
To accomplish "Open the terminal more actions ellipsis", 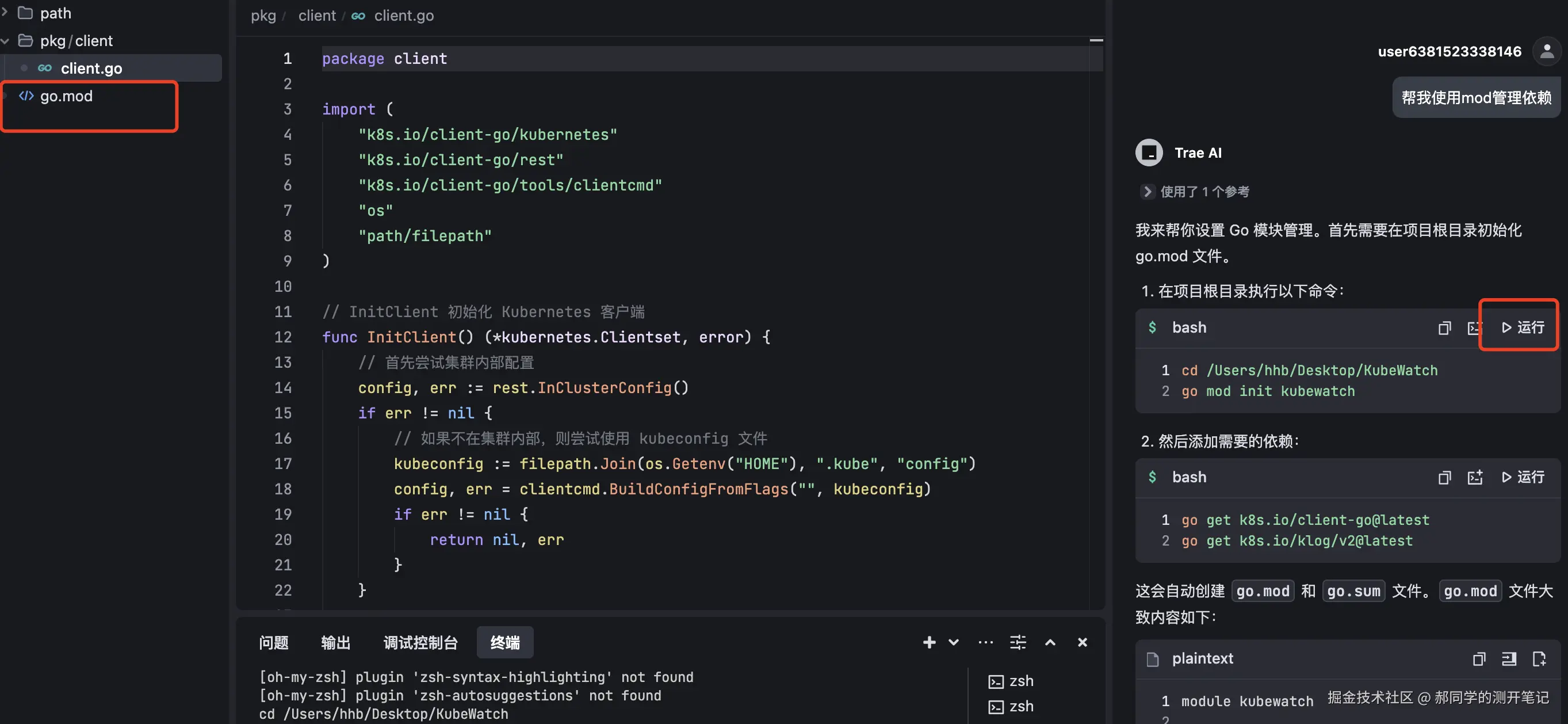I will pyautogui.click(x=985, y=642).
